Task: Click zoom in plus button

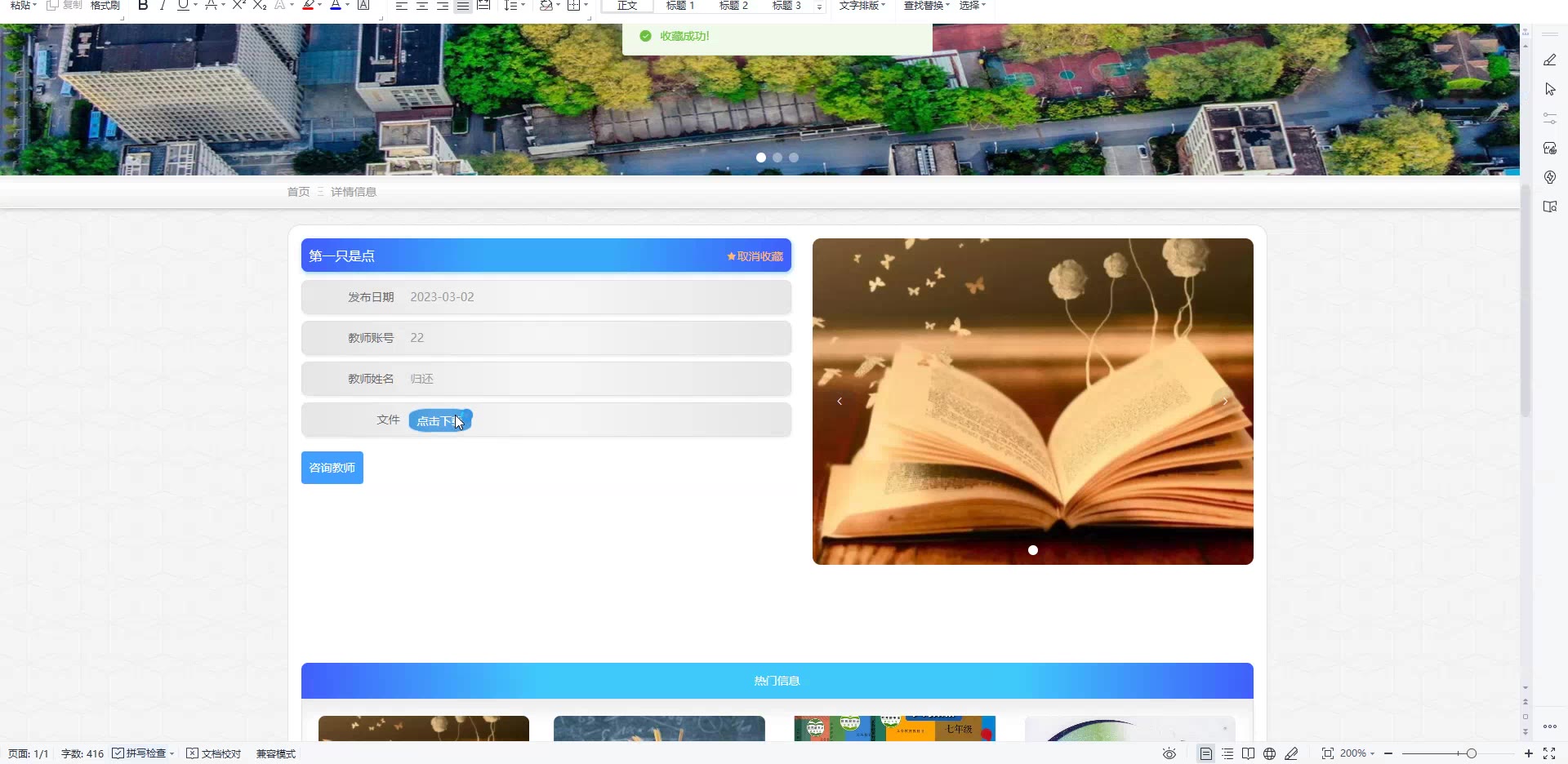Action: pos(1529,753)
